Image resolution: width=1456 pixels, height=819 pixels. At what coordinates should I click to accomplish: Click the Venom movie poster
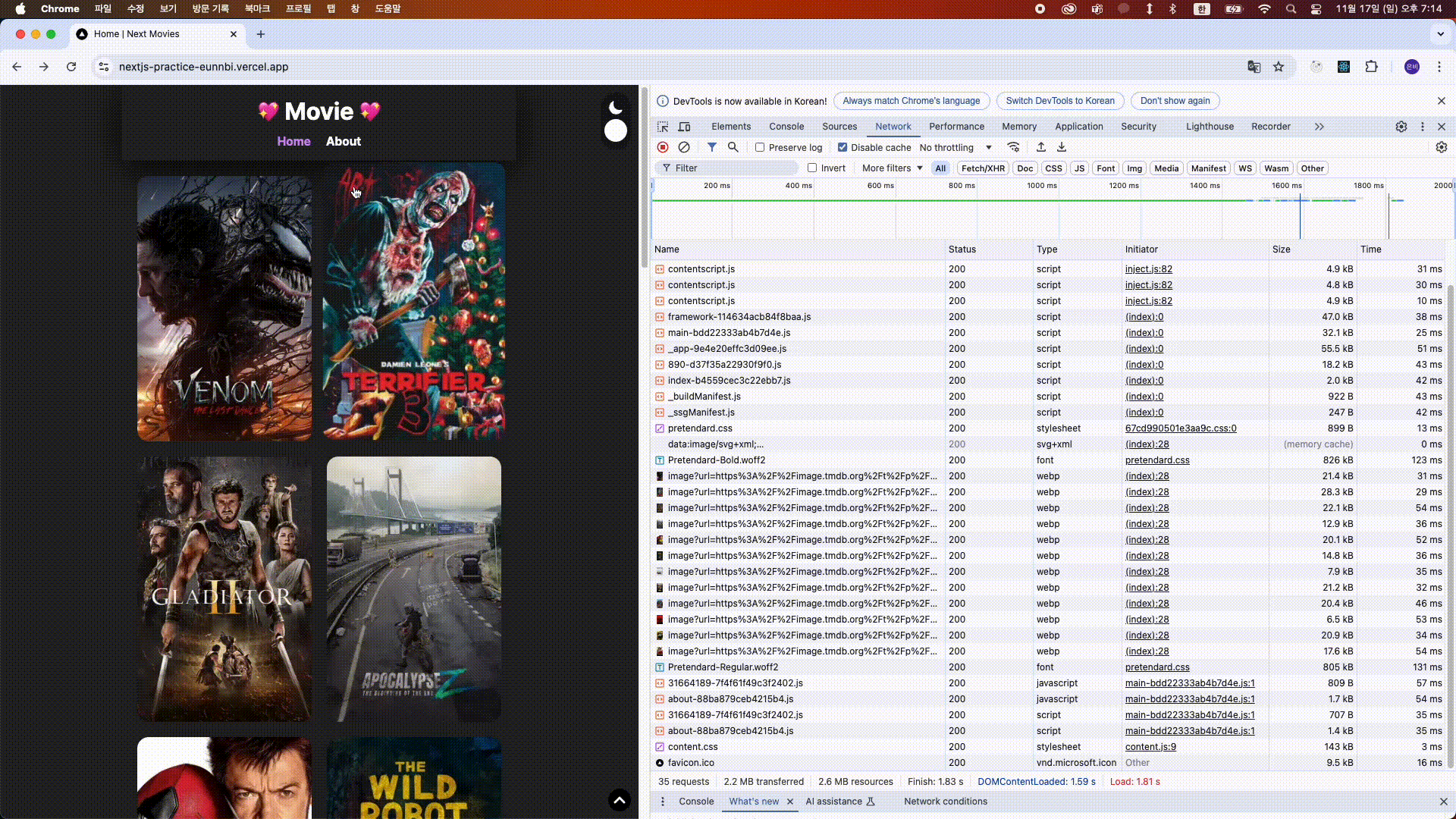[224, 308]
